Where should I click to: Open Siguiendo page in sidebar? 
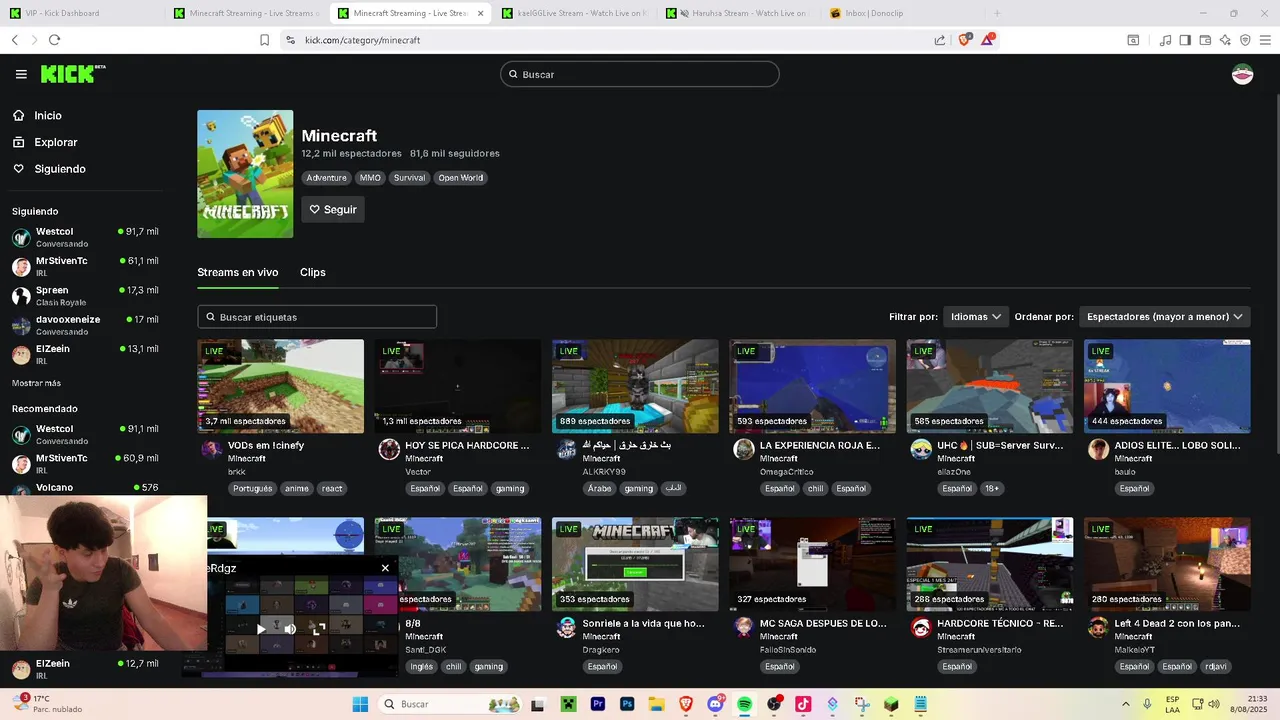[x=60, y=169]
